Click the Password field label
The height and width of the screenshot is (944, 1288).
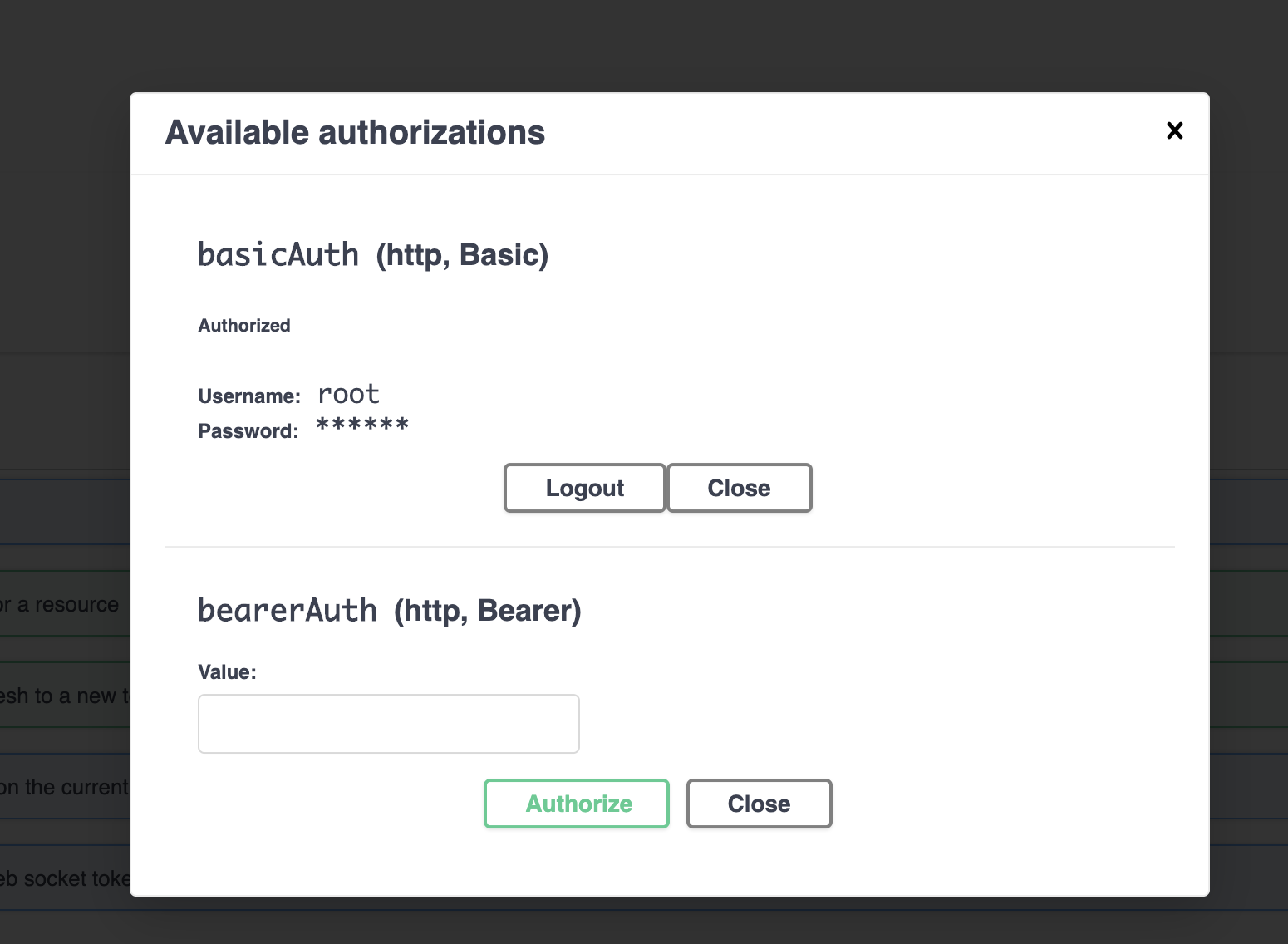(x=248, y=431)
